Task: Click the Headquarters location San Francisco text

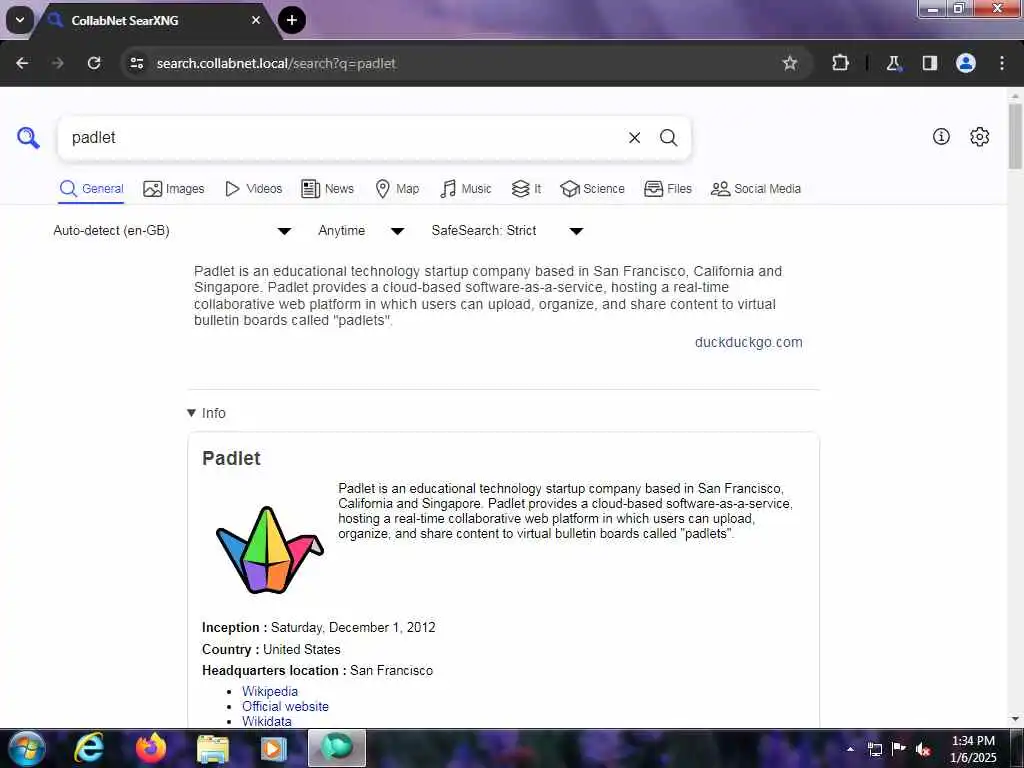Action: (391, 671)
